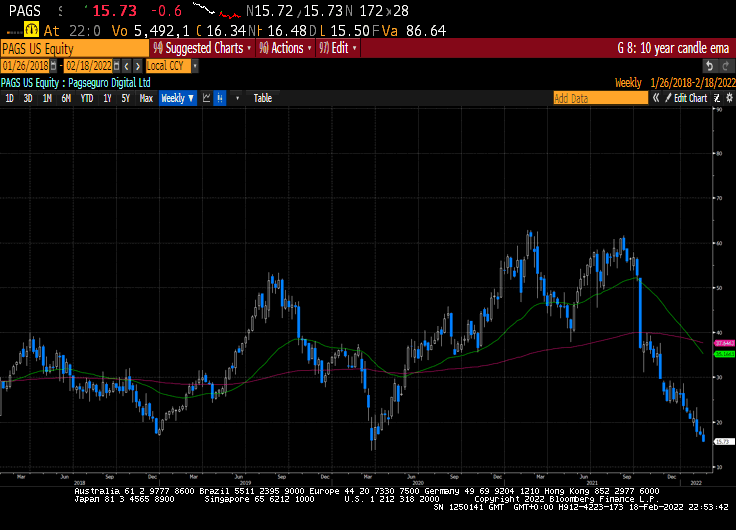Click the Local CCY currency field

(169, 66)
